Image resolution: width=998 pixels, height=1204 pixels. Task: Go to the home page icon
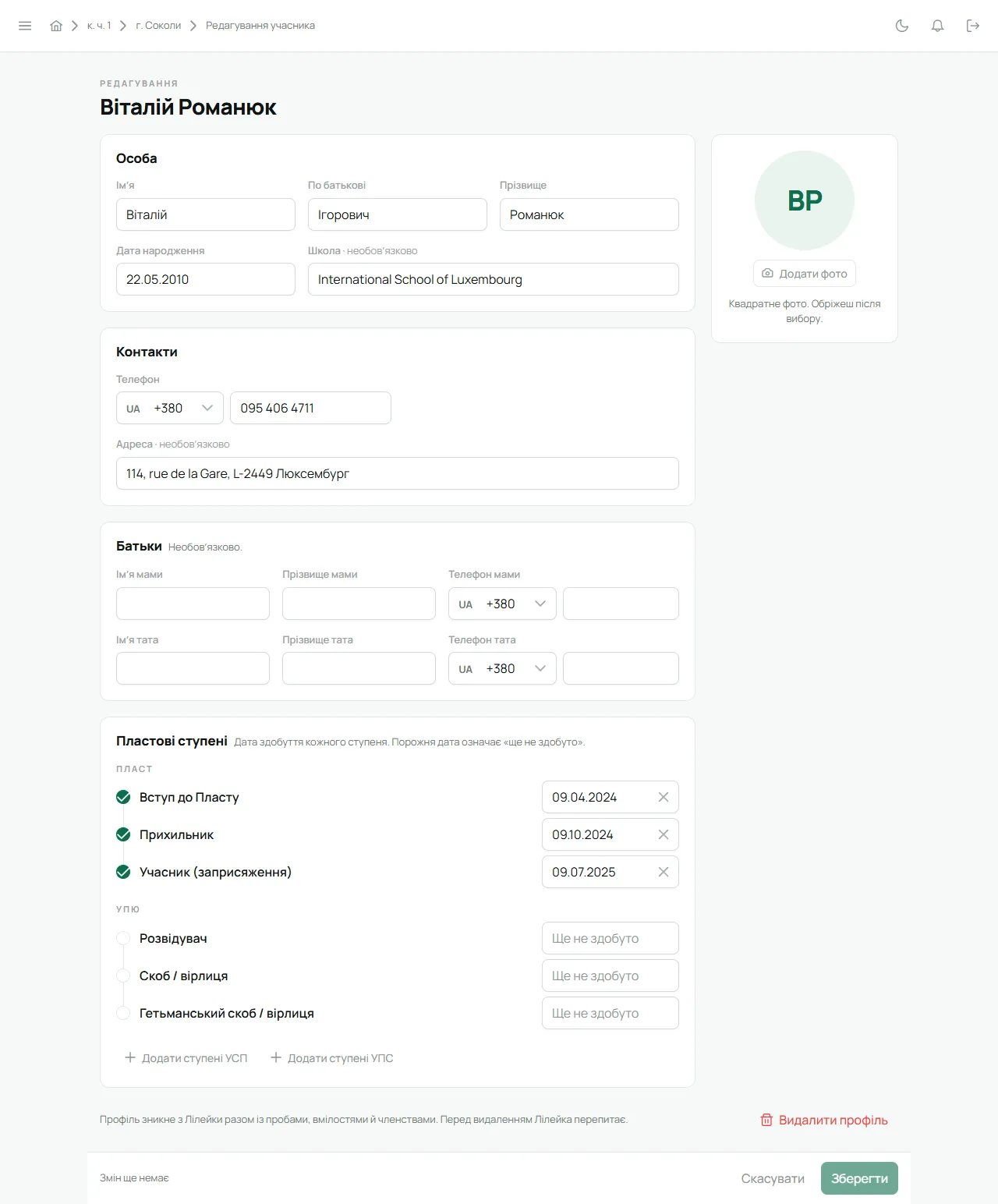coord(56,26)
